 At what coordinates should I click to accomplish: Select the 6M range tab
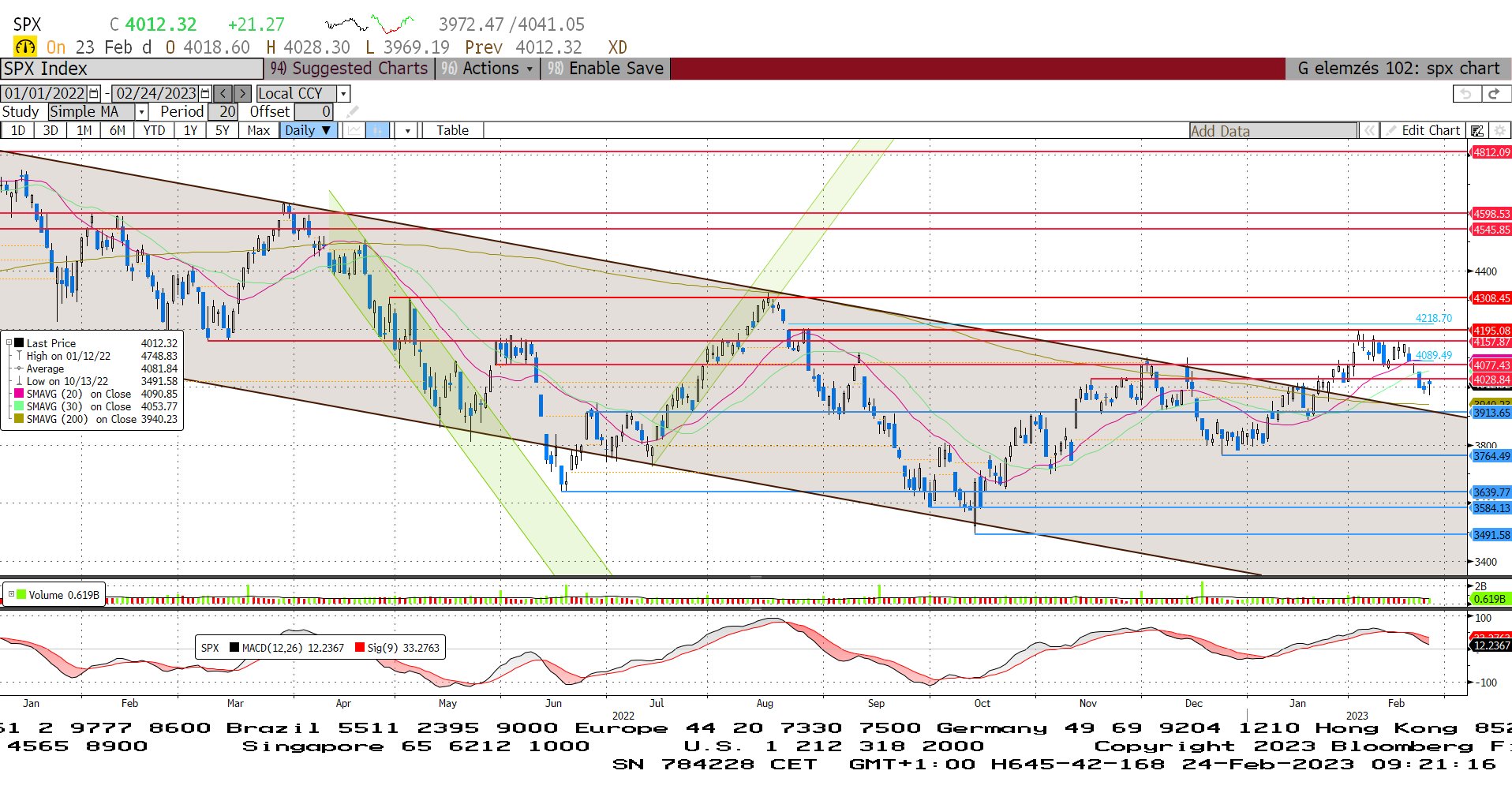pos(117,130)
